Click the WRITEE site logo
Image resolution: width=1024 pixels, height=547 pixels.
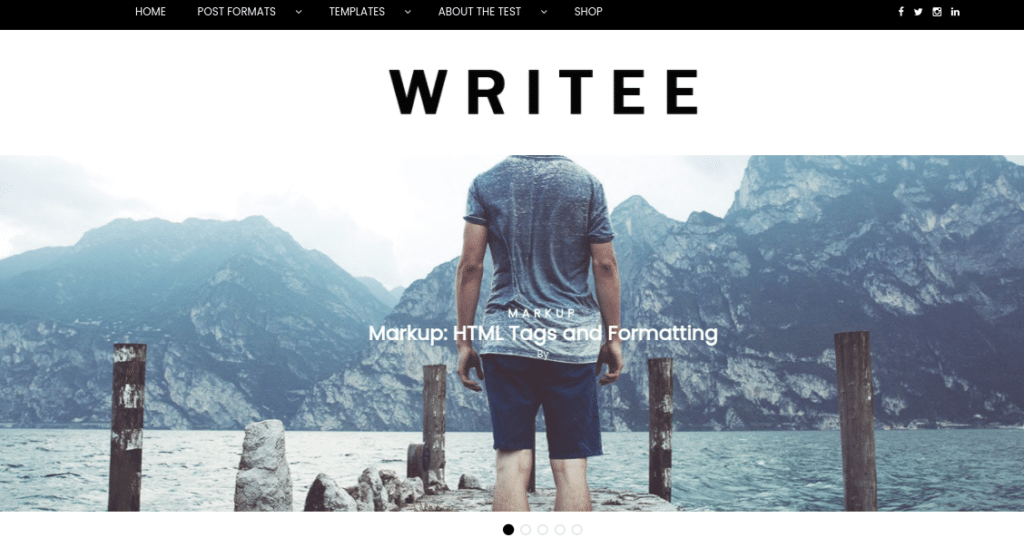pyautogui.click(x=545, y=92)
